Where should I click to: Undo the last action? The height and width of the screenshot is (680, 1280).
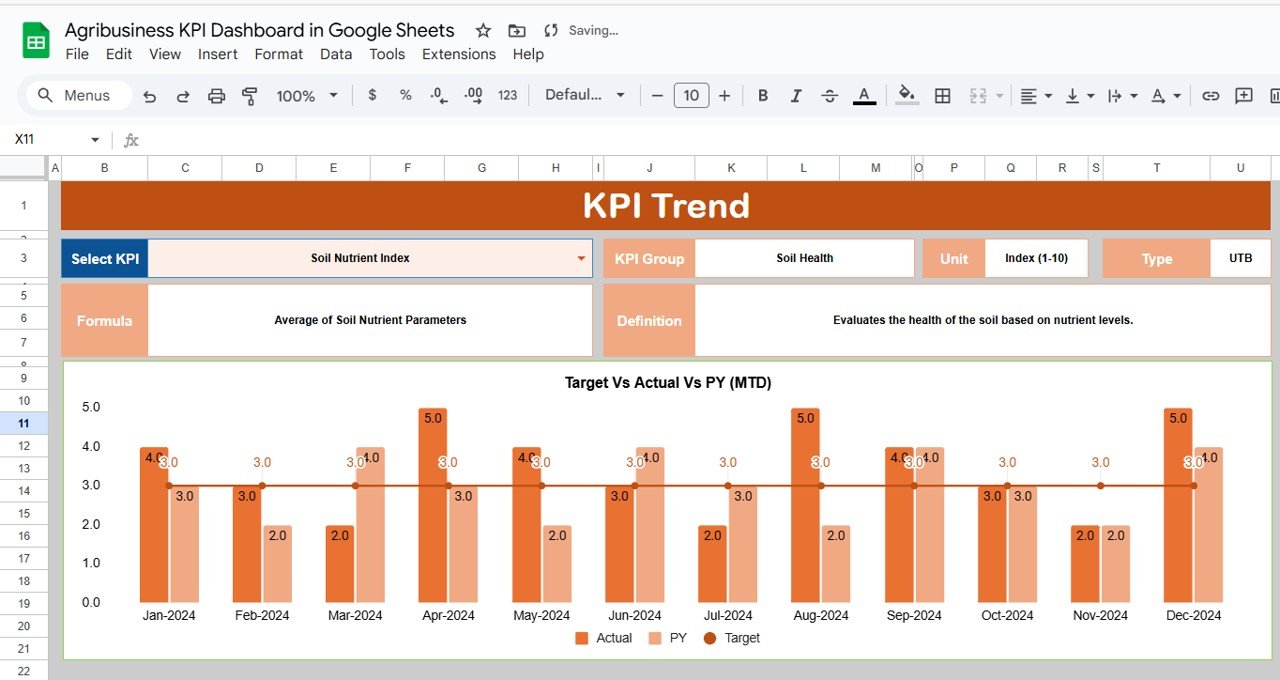[150, 96]
